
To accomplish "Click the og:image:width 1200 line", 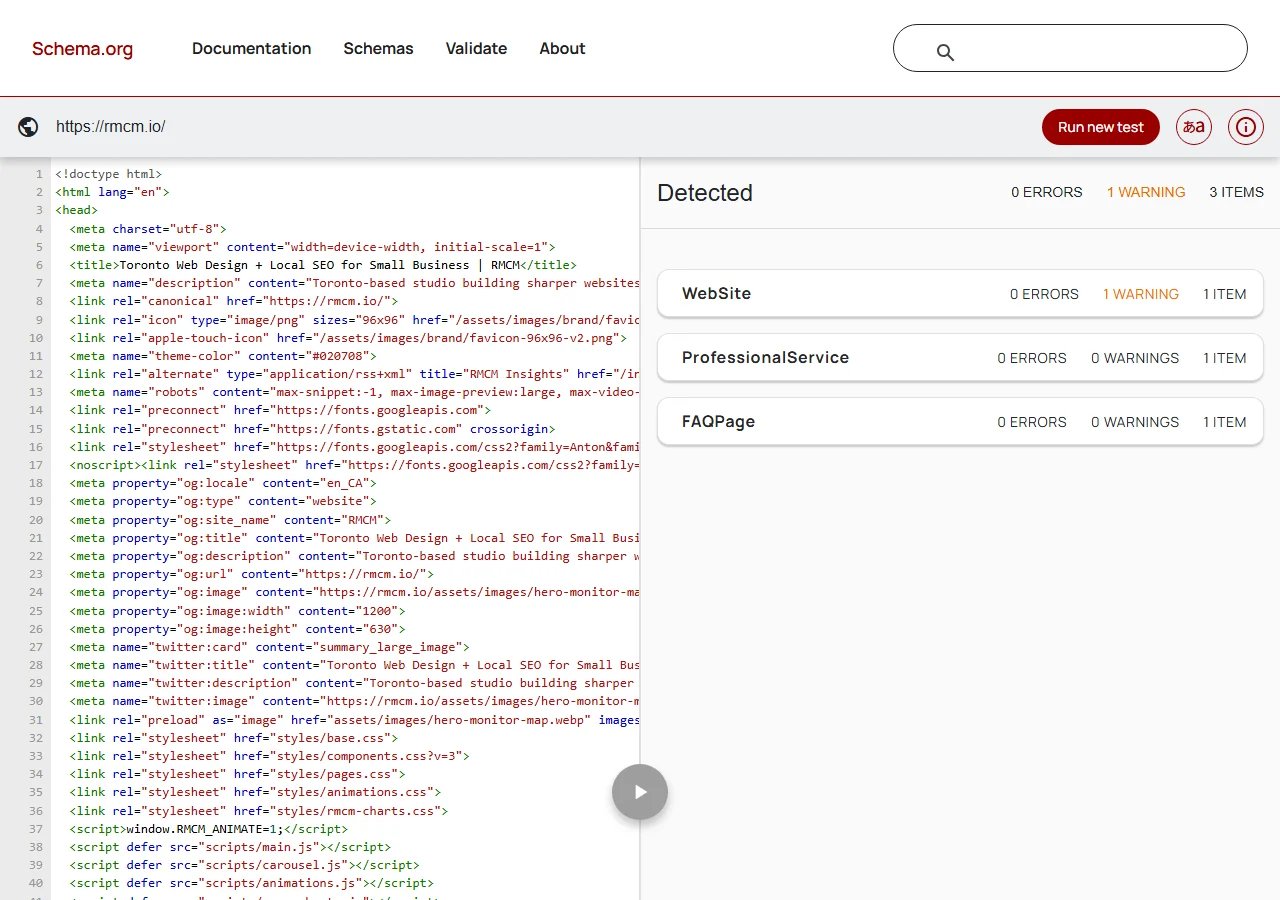I will [237, 611].
